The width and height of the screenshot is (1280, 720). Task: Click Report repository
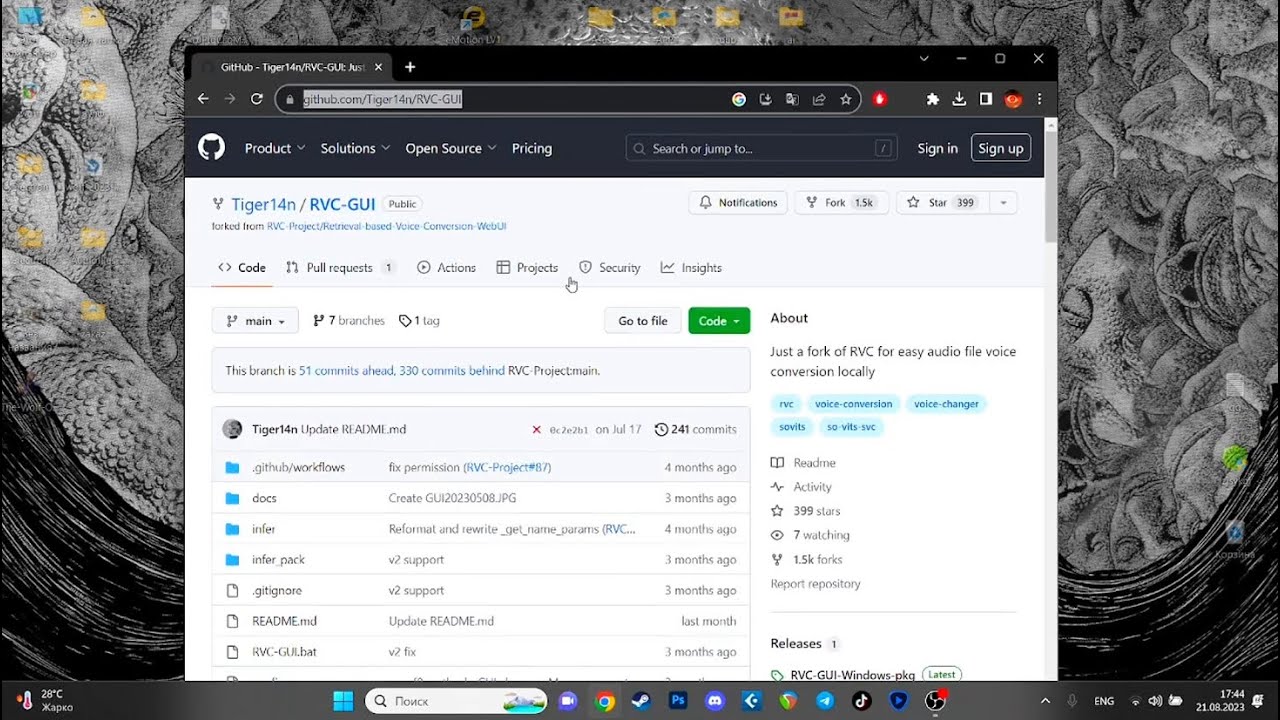[x=815, y=584]
